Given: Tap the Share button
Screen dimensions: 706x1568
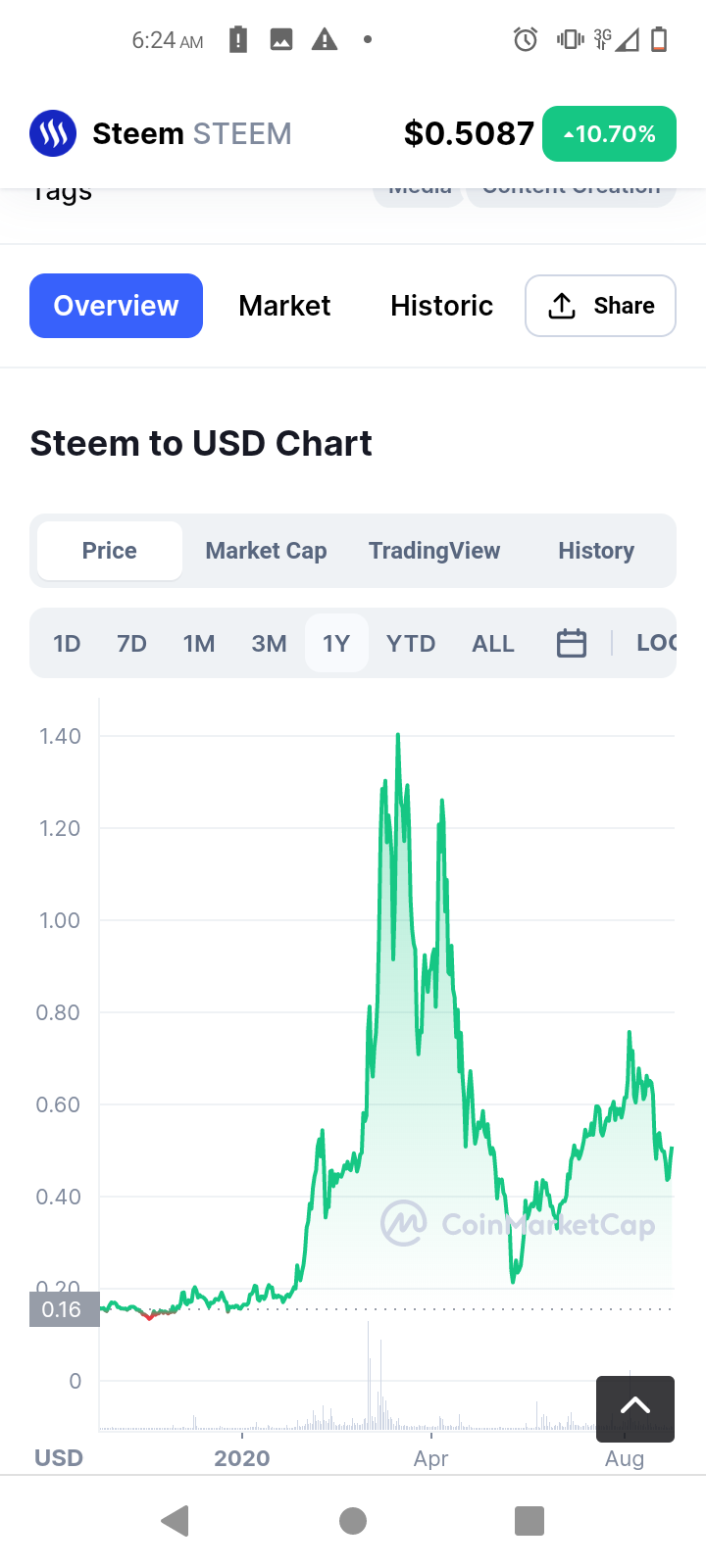Looking at the screenshot, I should [x=600, y=306].
